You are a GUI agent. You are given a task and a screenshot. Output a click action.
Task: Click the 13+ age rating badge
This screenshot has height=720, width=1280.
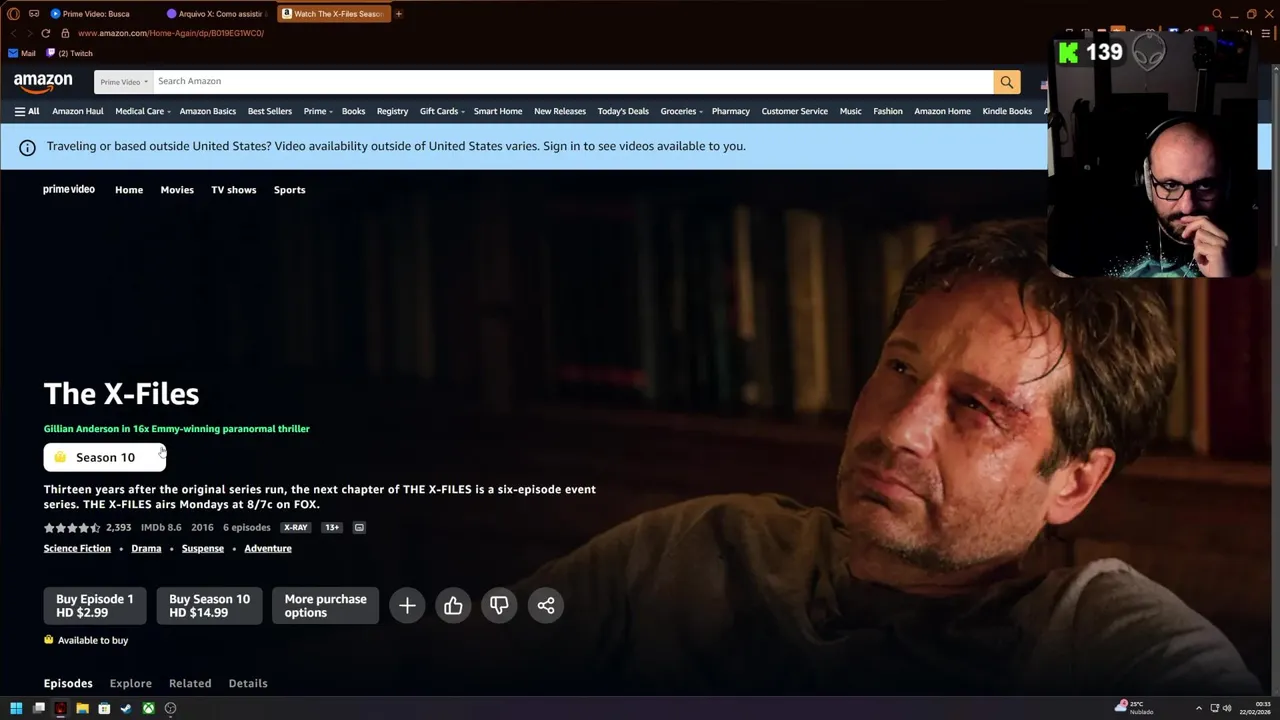point(332,527)
